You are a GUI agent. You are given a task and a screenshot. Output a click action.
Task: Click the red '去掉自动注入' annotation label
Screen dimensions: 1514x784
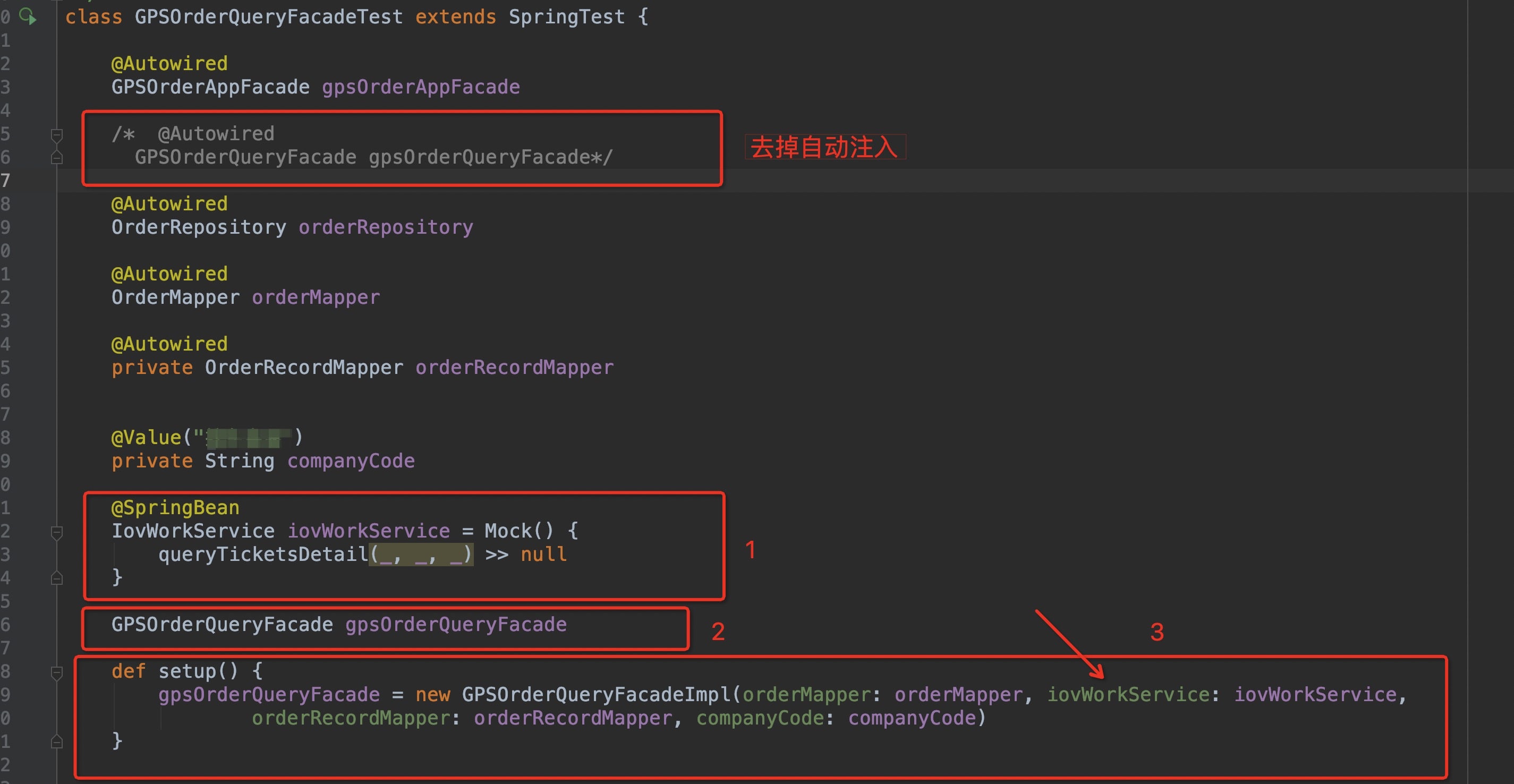824,147
